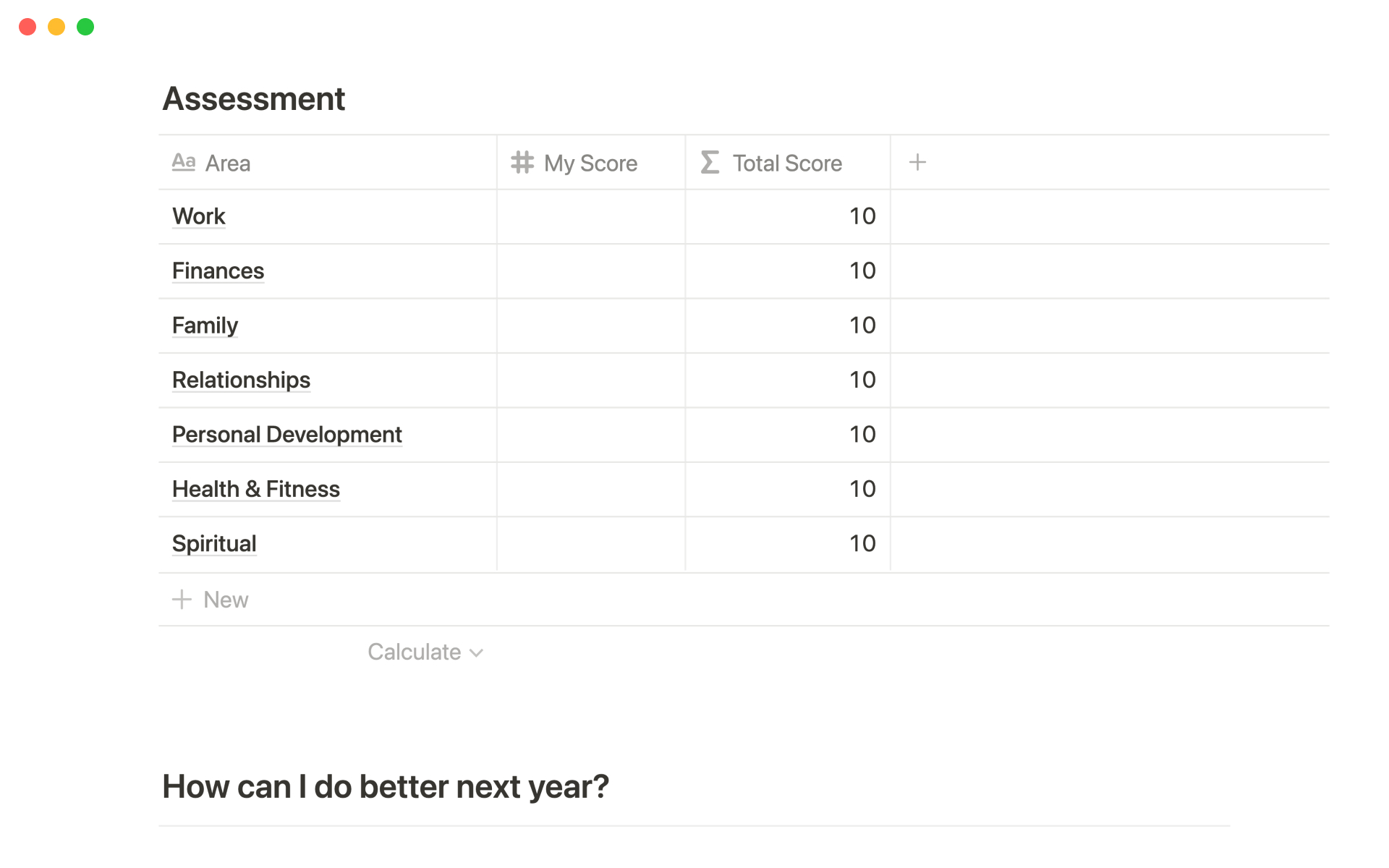Viewport: 1389px width, 868px height.
Task: Click the red close window button
Action: click(27, 27)
